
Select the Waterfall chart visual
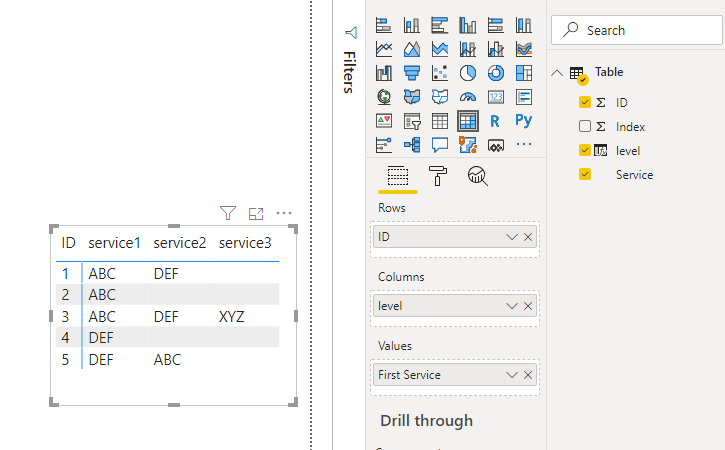[384, 73]
